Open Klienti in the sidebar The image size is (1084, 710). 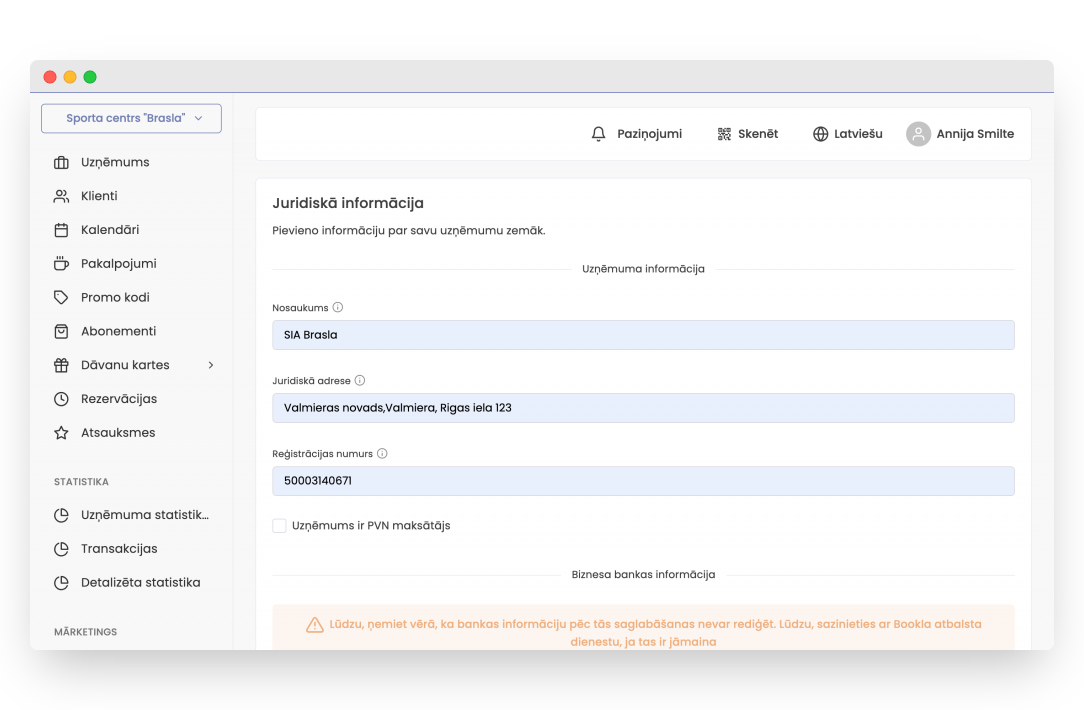99,196
